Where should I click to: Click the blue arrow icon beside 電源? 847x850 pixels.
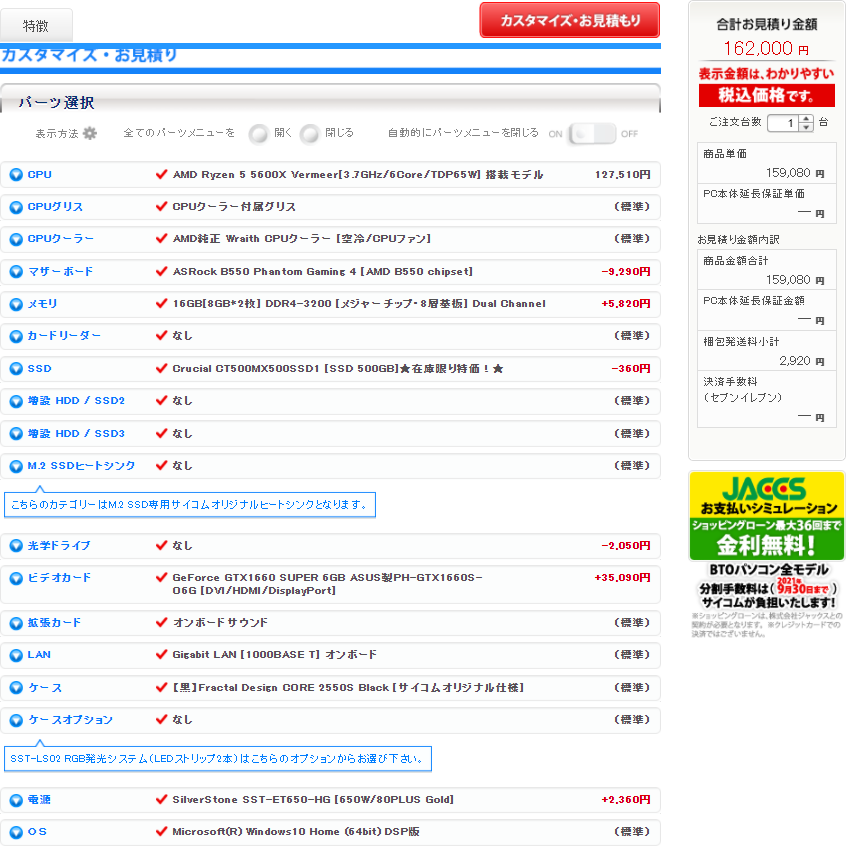coord(16,800)
